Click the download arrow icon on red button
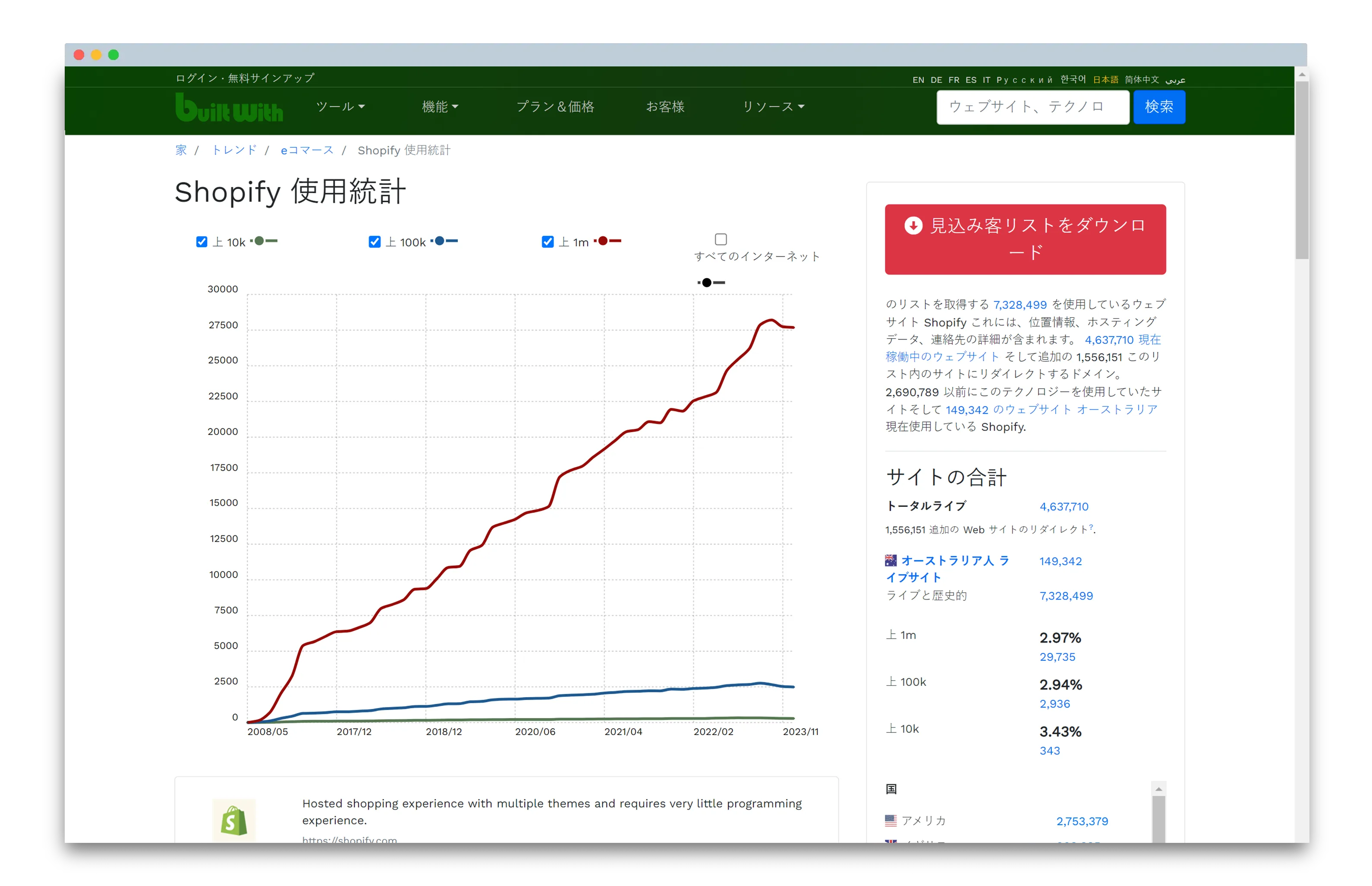The image size is (1372, 886). (x=913, y=226)
